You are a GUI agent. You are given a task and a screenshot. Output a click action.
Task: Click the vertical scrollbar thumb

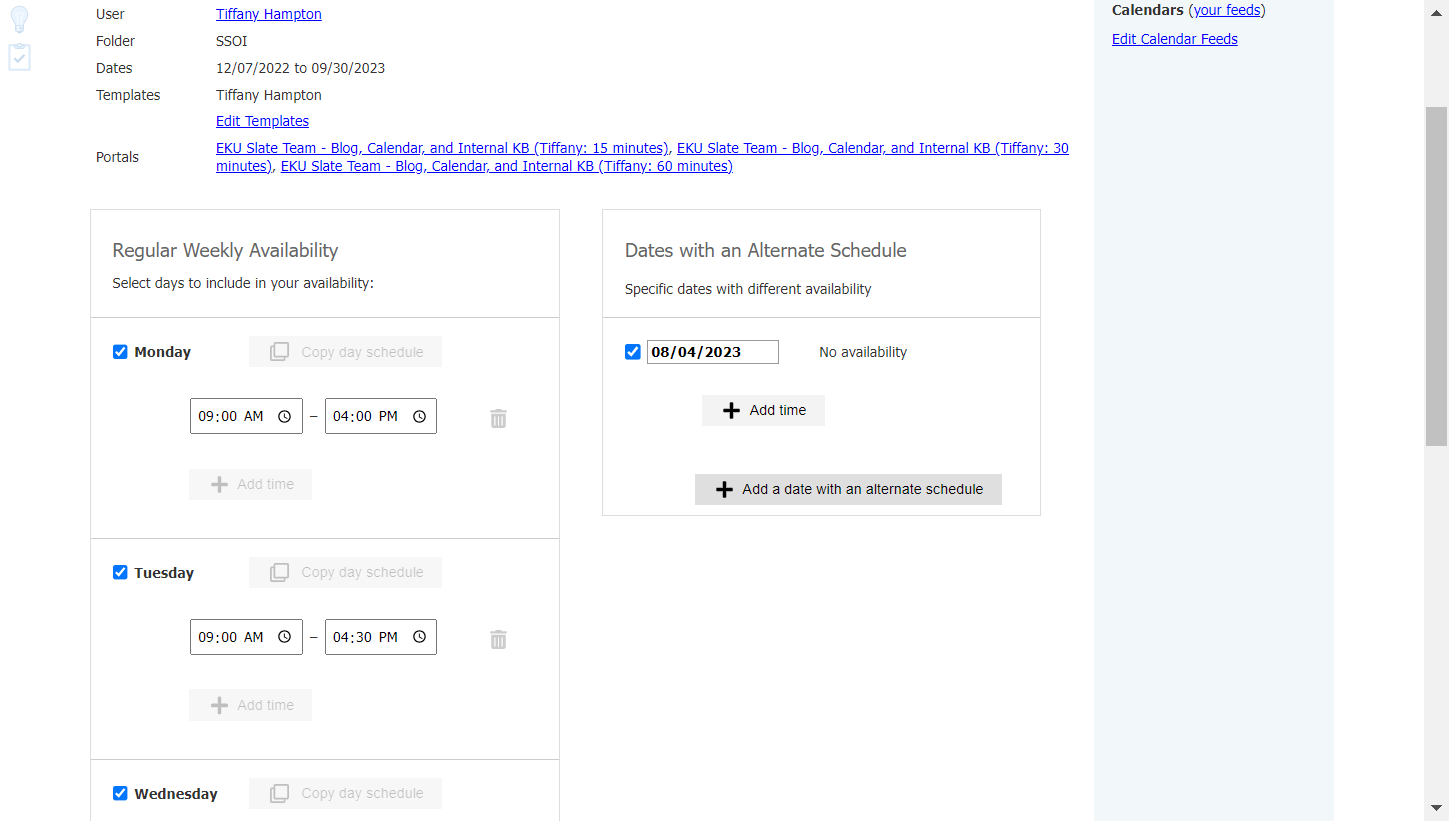coord(1436,275)
